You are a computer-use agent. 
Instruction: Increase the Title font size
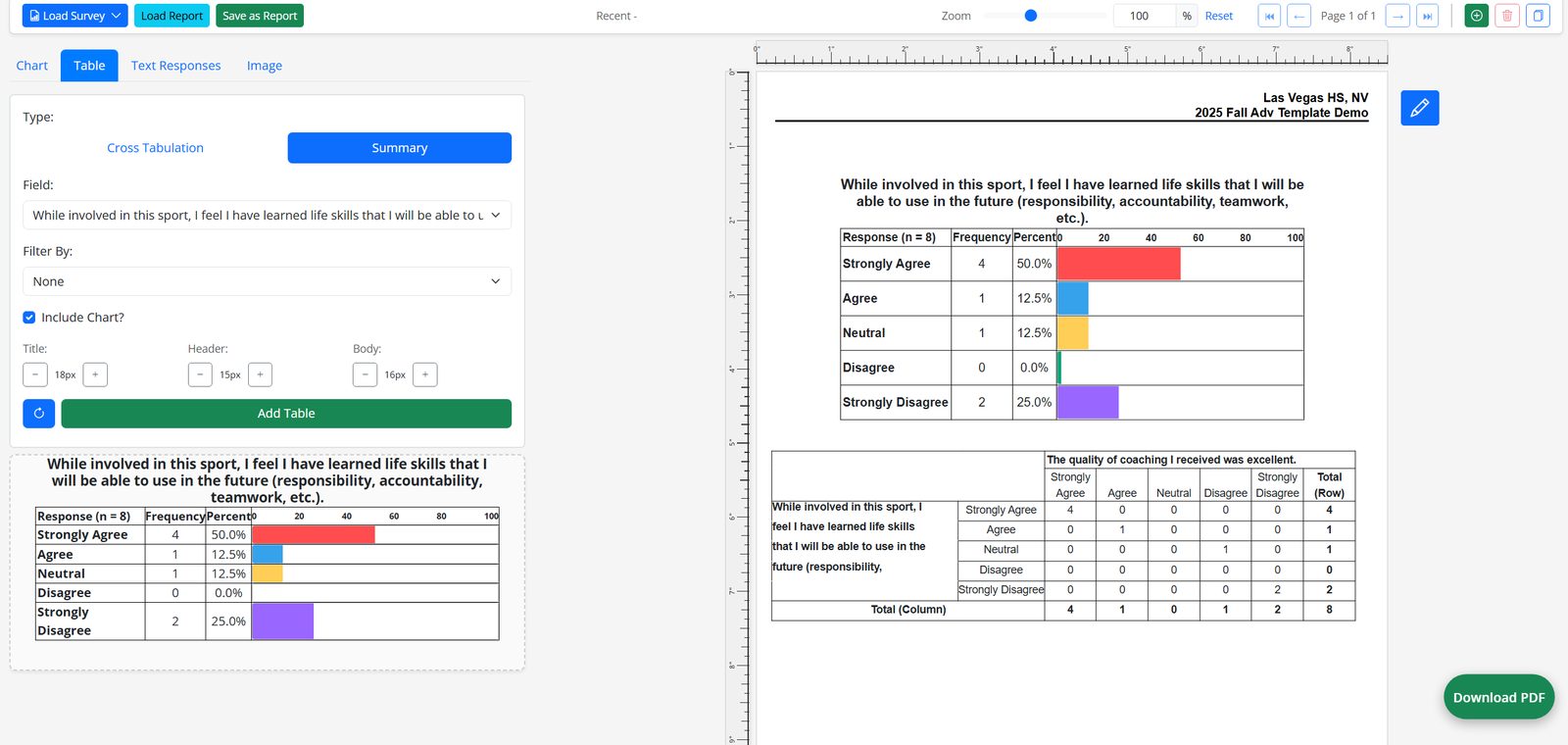(x=95, y=374)
